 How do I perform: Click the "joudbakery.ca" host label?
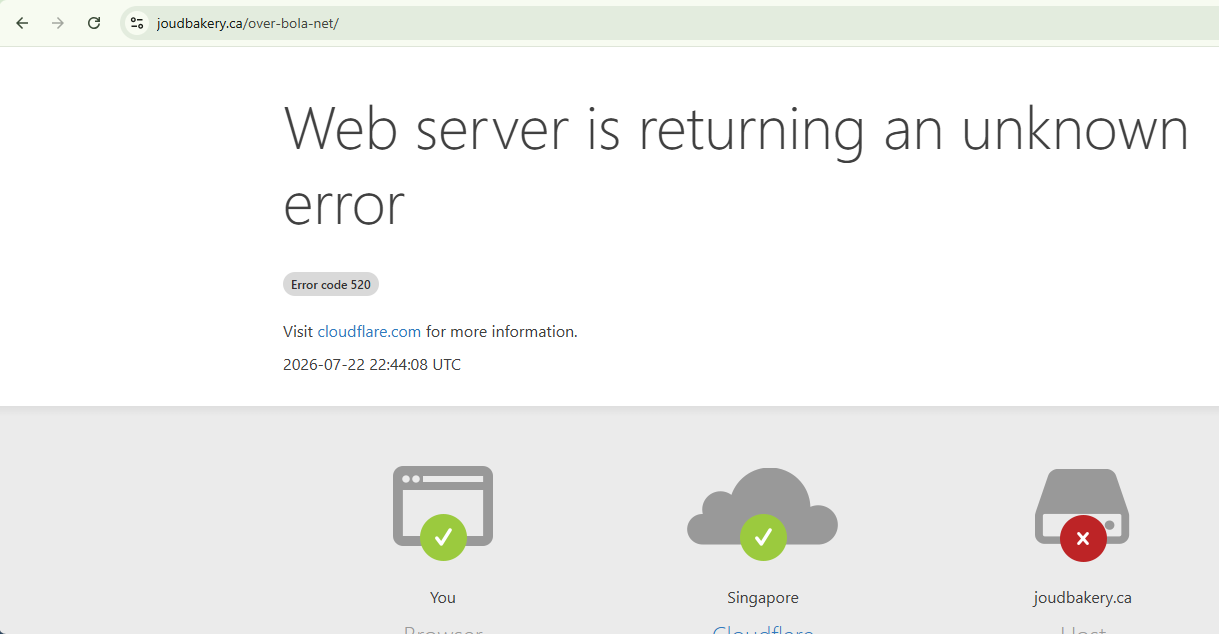pyautogui.click(x=1082, y=598)
